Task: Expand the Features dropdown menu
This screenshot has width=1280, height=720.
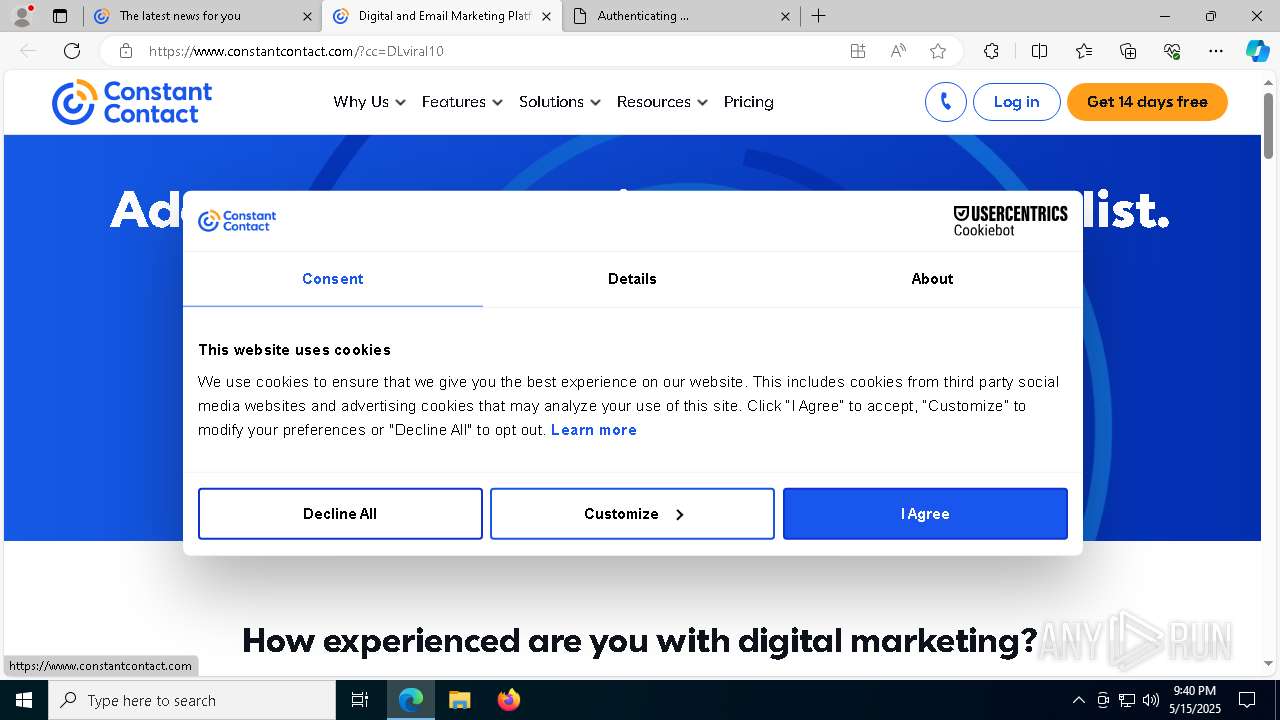Action: [461, 102]
